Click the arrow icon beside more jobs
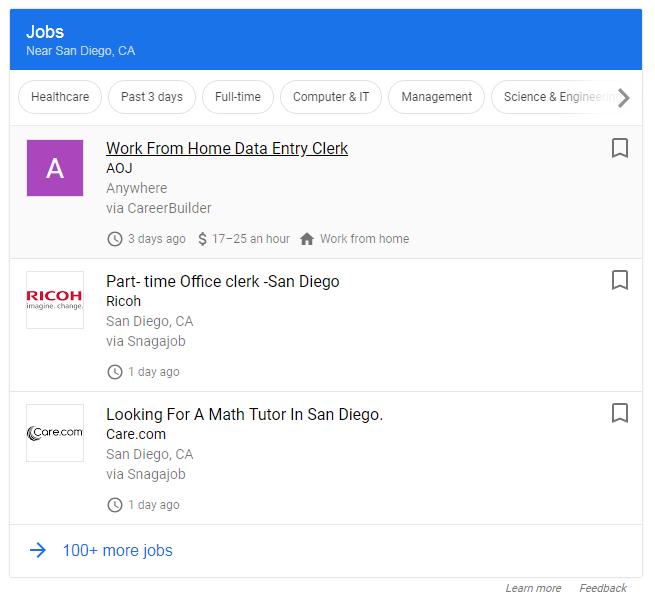 (38, 550)
